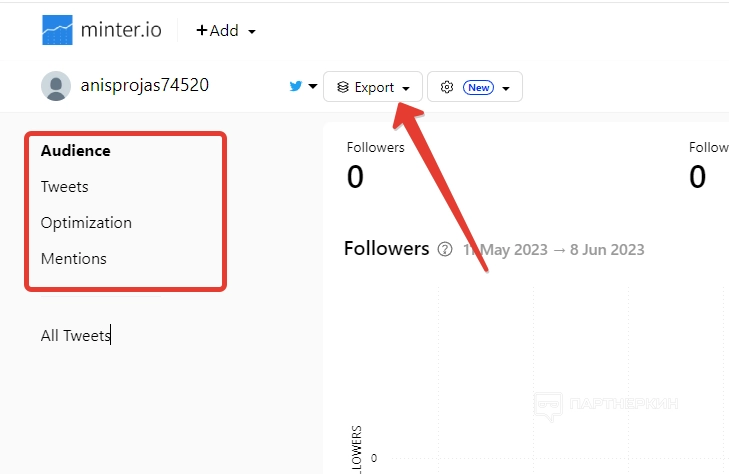This screenshot has height=474, width=729.
Task: Select Optimization in the sidebar
Action: (86, 222)
